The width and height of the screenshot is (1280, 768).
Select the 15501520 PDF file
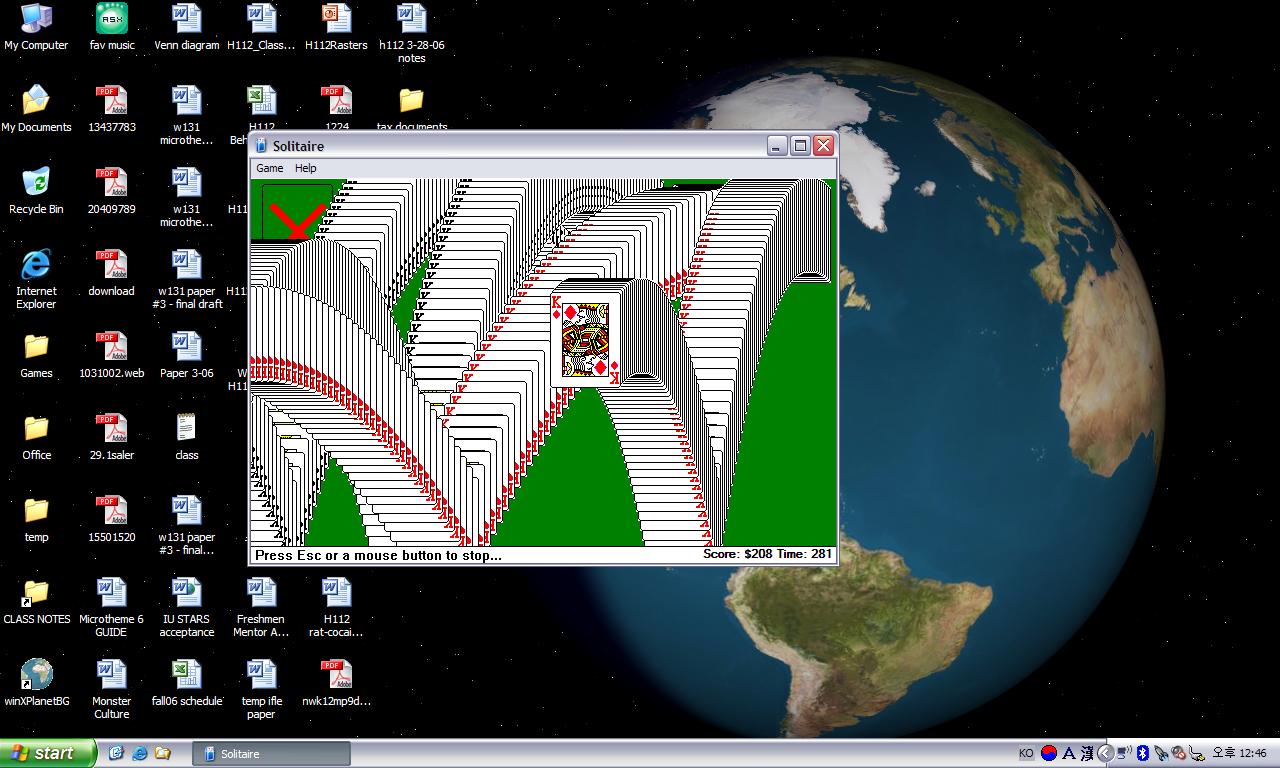112,519
